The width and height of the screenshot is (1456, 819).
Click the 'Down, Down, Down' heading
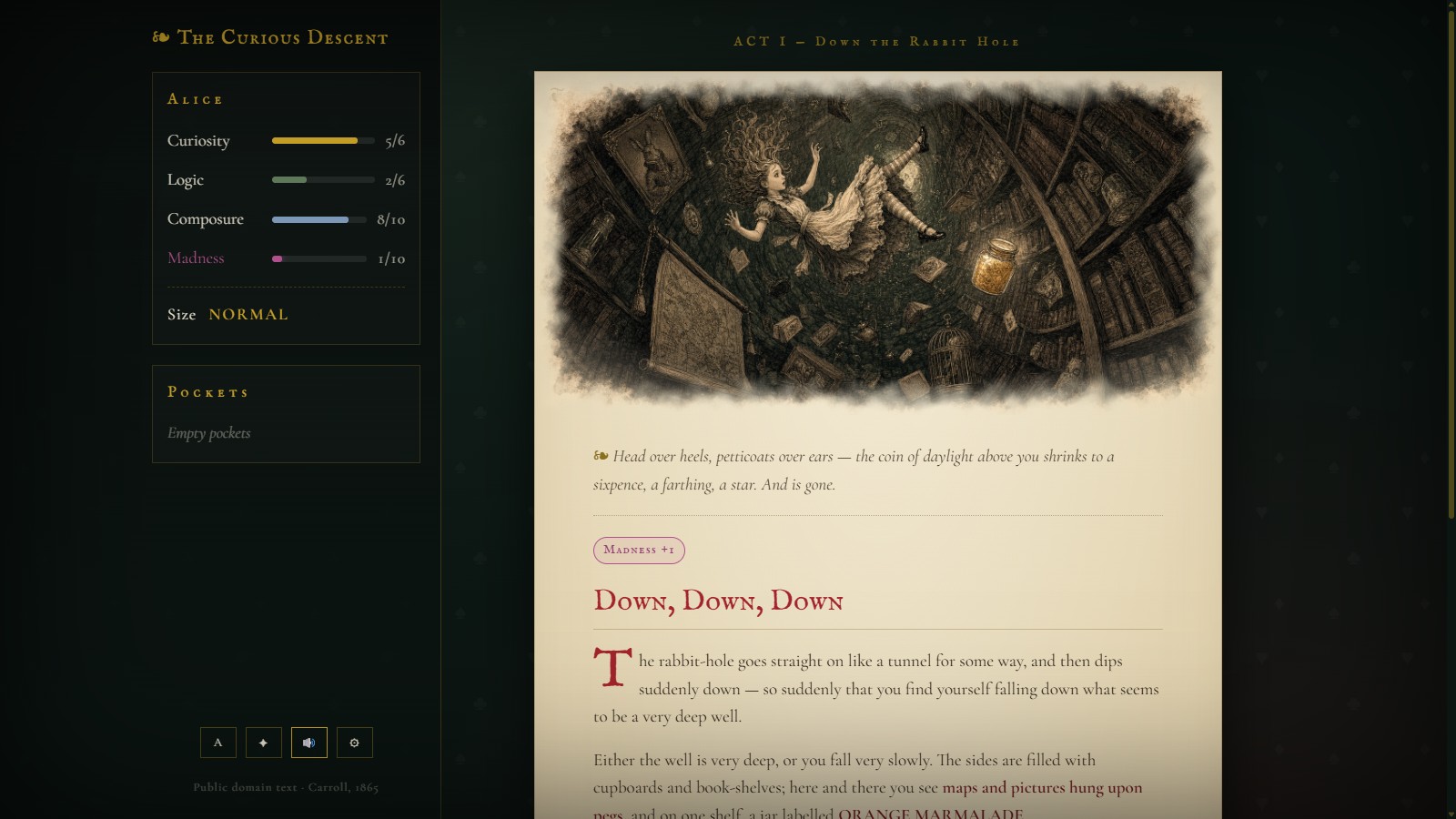pyautogui.click(x=718, y=601)
